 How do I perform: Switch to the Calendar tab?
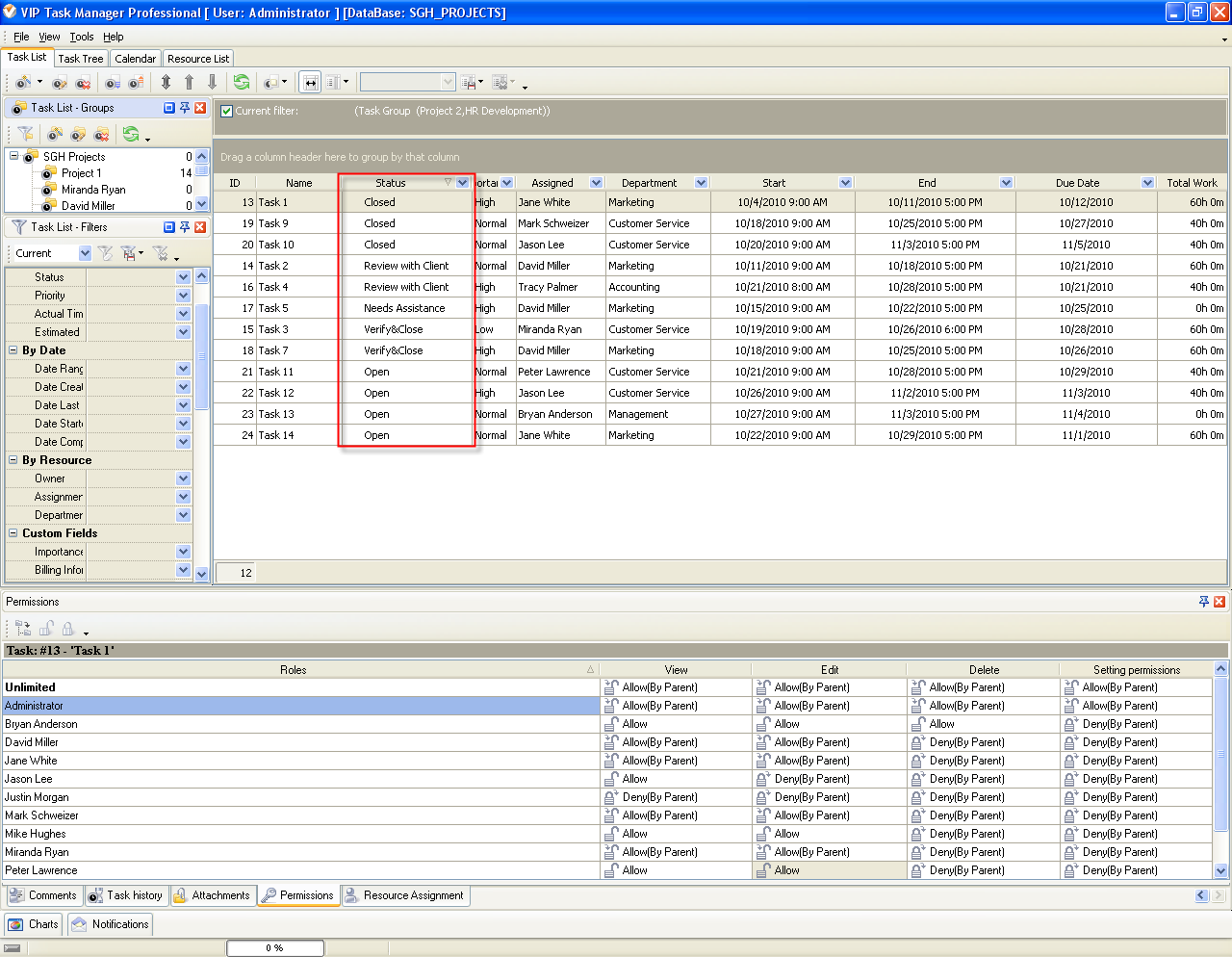click(135, 59)
